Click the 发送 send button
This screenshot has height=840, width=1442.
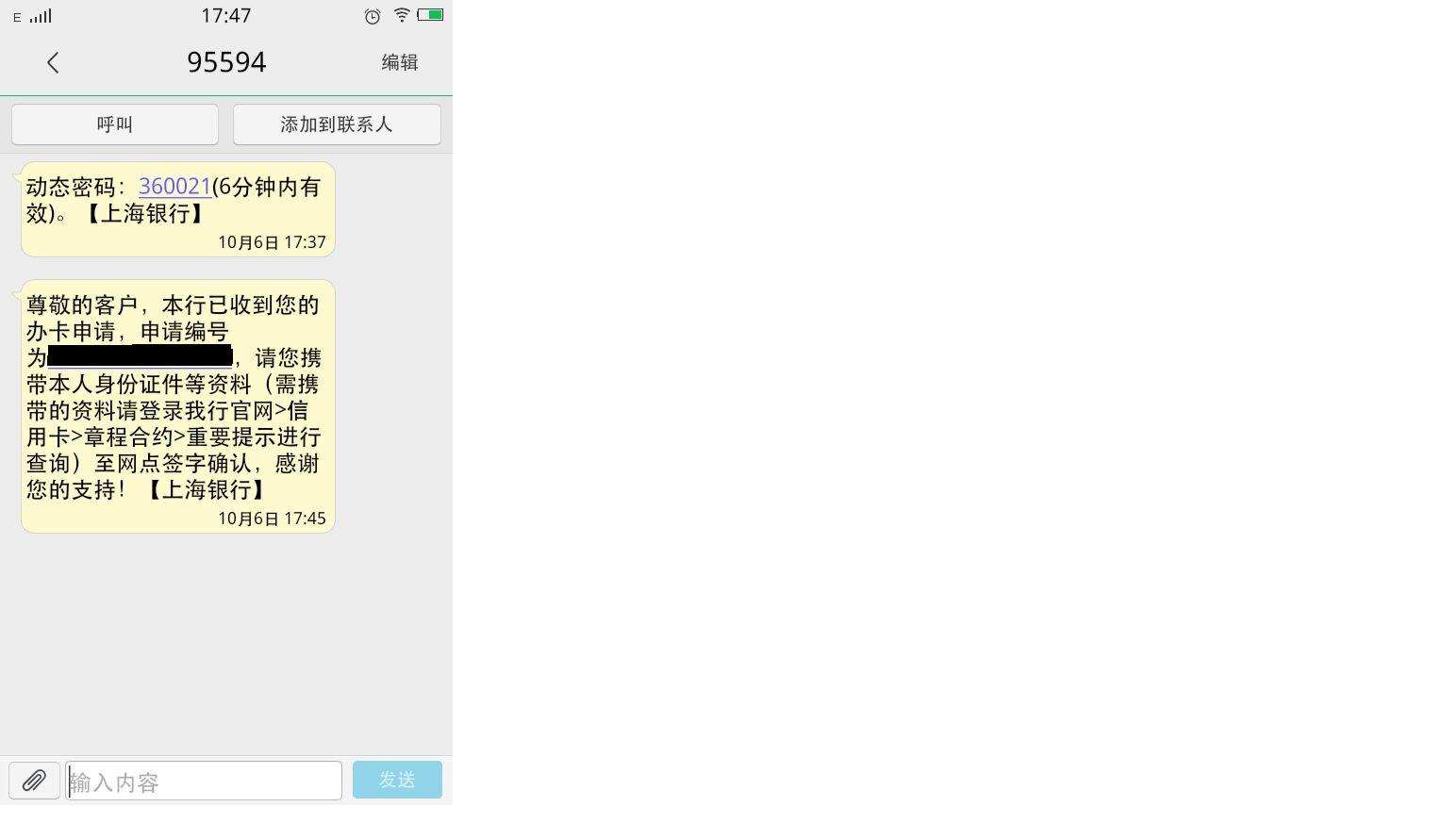[397, 780]
